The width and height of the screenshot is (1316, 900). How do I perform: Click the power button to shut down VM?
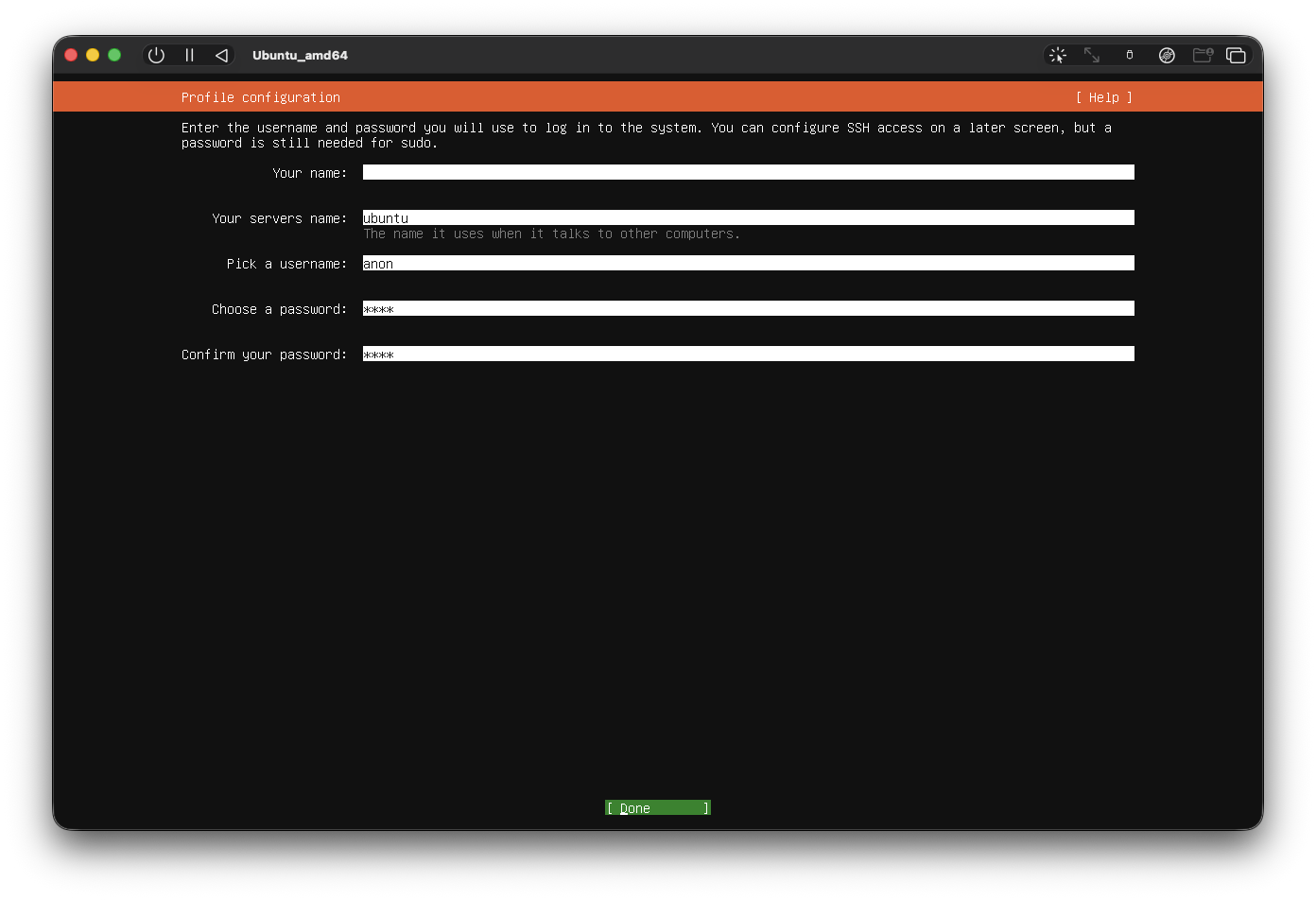click(x=156, y=55)
